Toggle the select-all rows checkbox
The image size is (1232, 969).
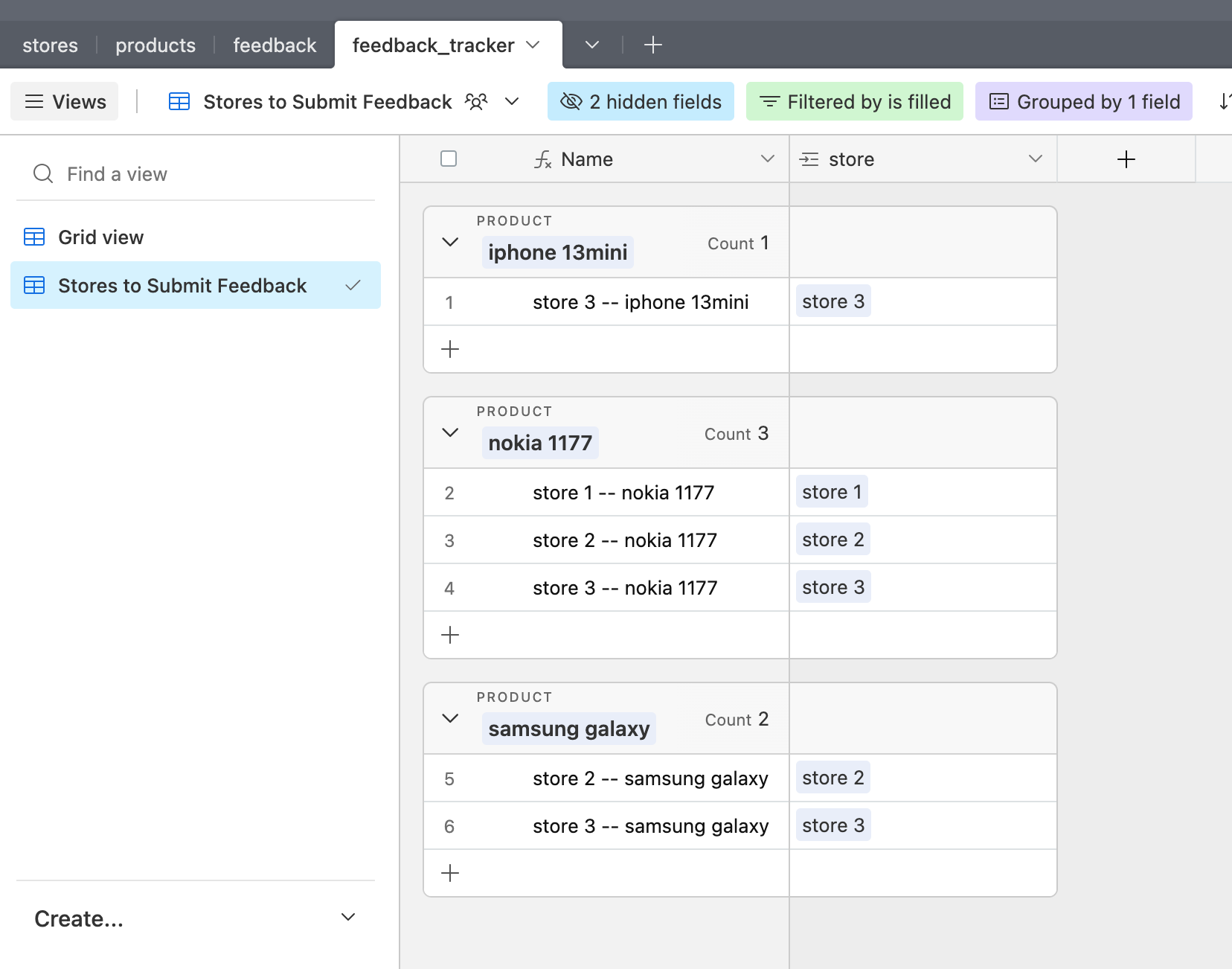coord(449,159)
